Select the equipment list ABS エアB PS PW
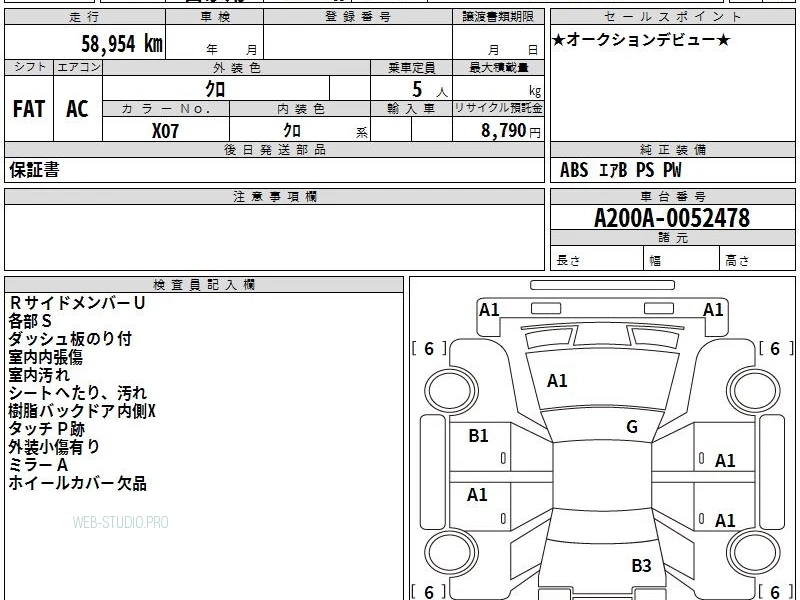800x600 pixels. coord(620,170)
